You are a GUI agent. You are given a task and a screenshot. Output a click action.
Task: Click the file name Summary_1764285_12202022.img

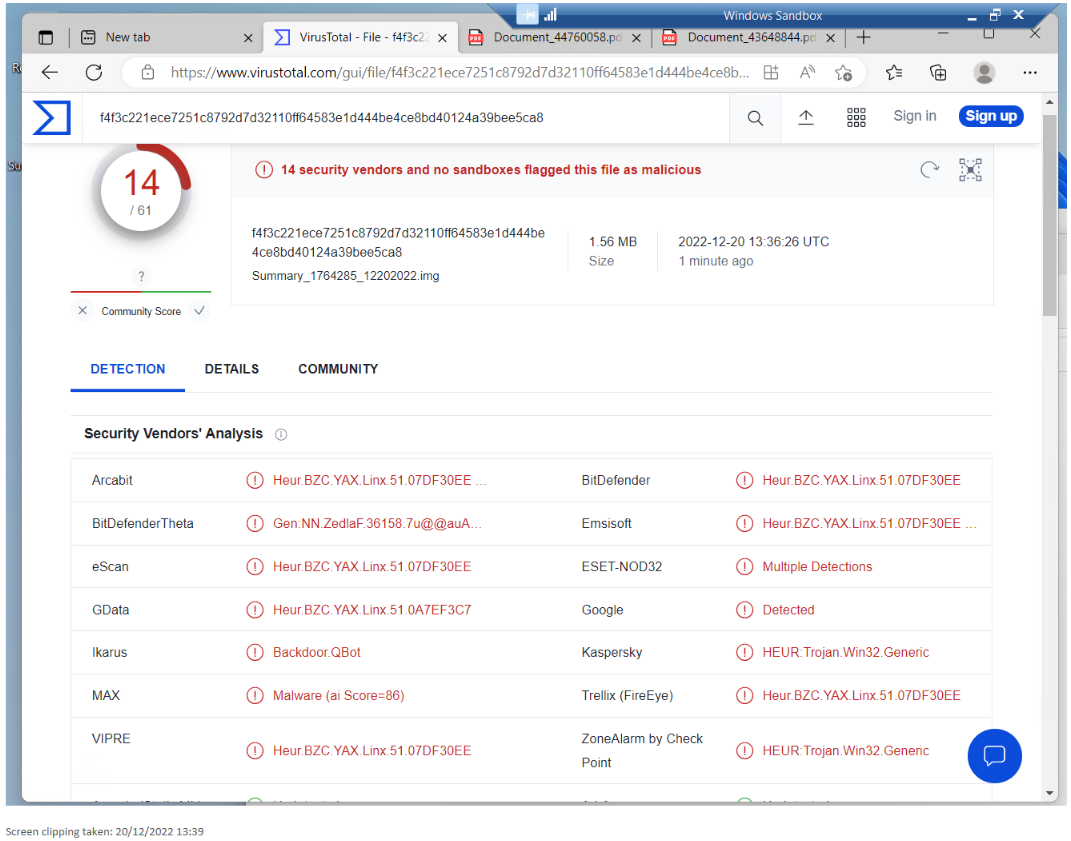(346, 276)
